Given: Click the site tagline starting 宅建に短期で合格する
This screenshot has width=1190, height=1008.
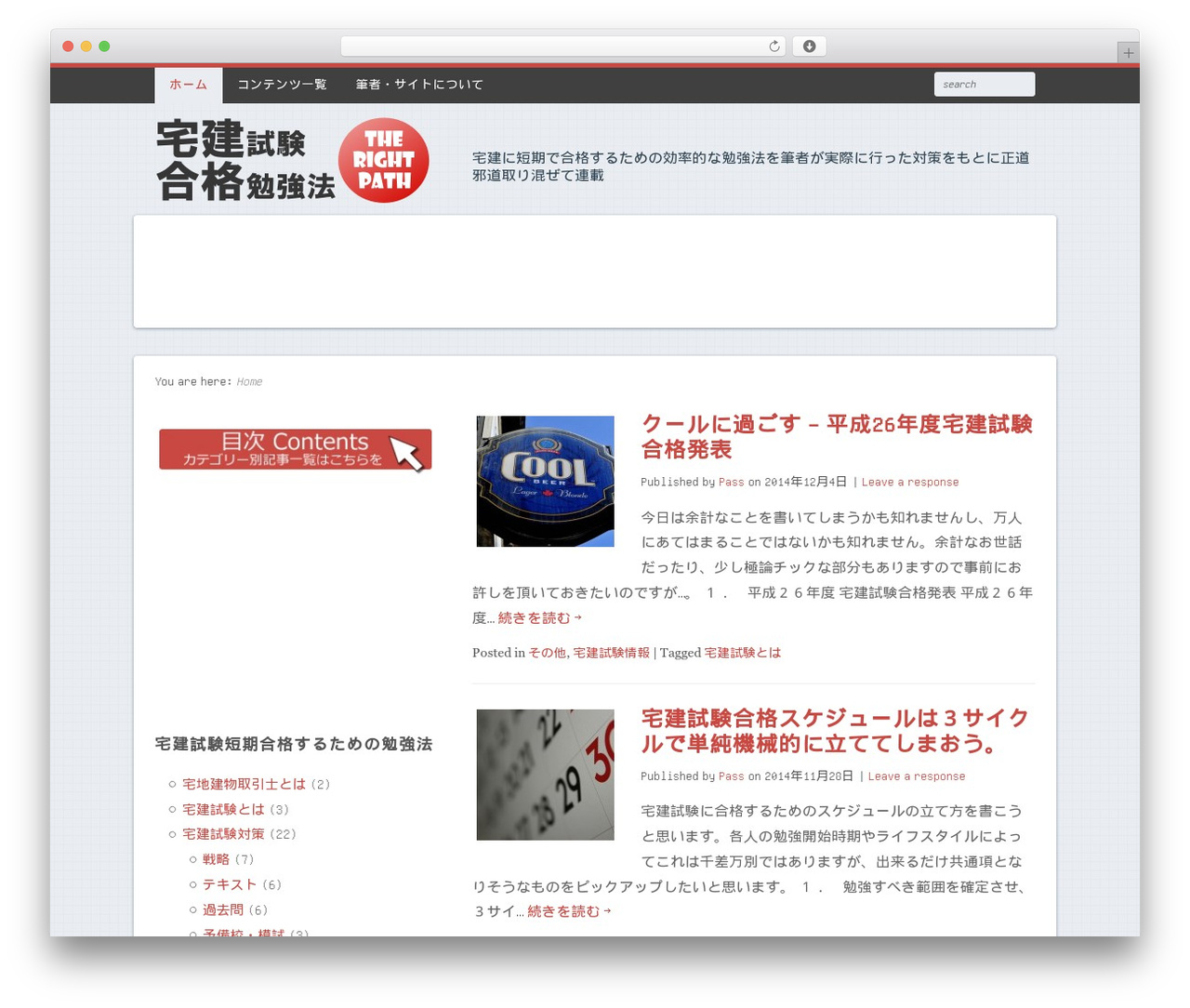Looking at the screenshot, I should coord(751,166).
